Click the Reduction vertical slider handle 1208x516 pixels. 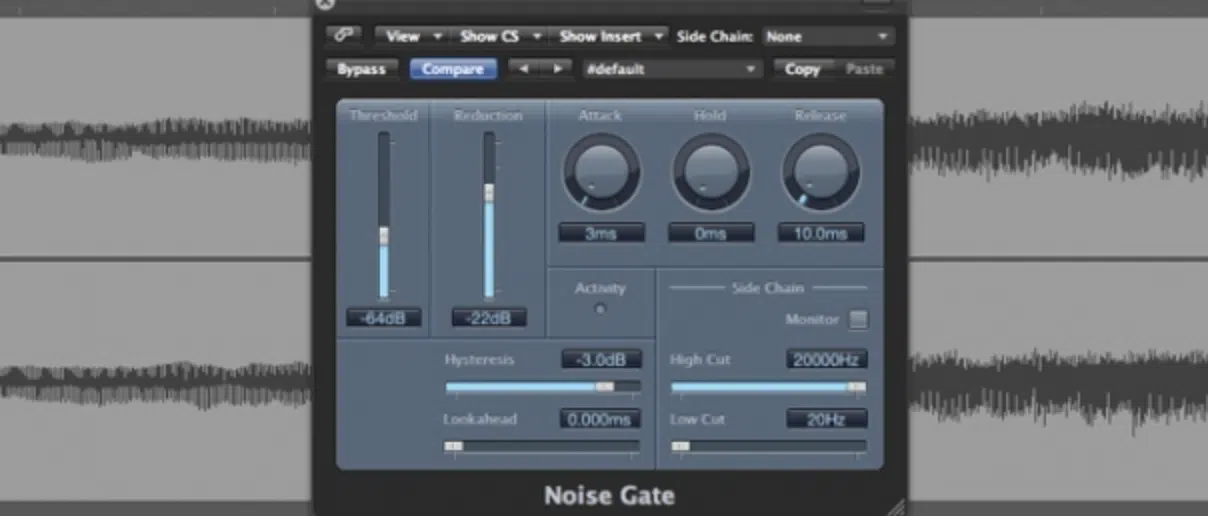489,192
